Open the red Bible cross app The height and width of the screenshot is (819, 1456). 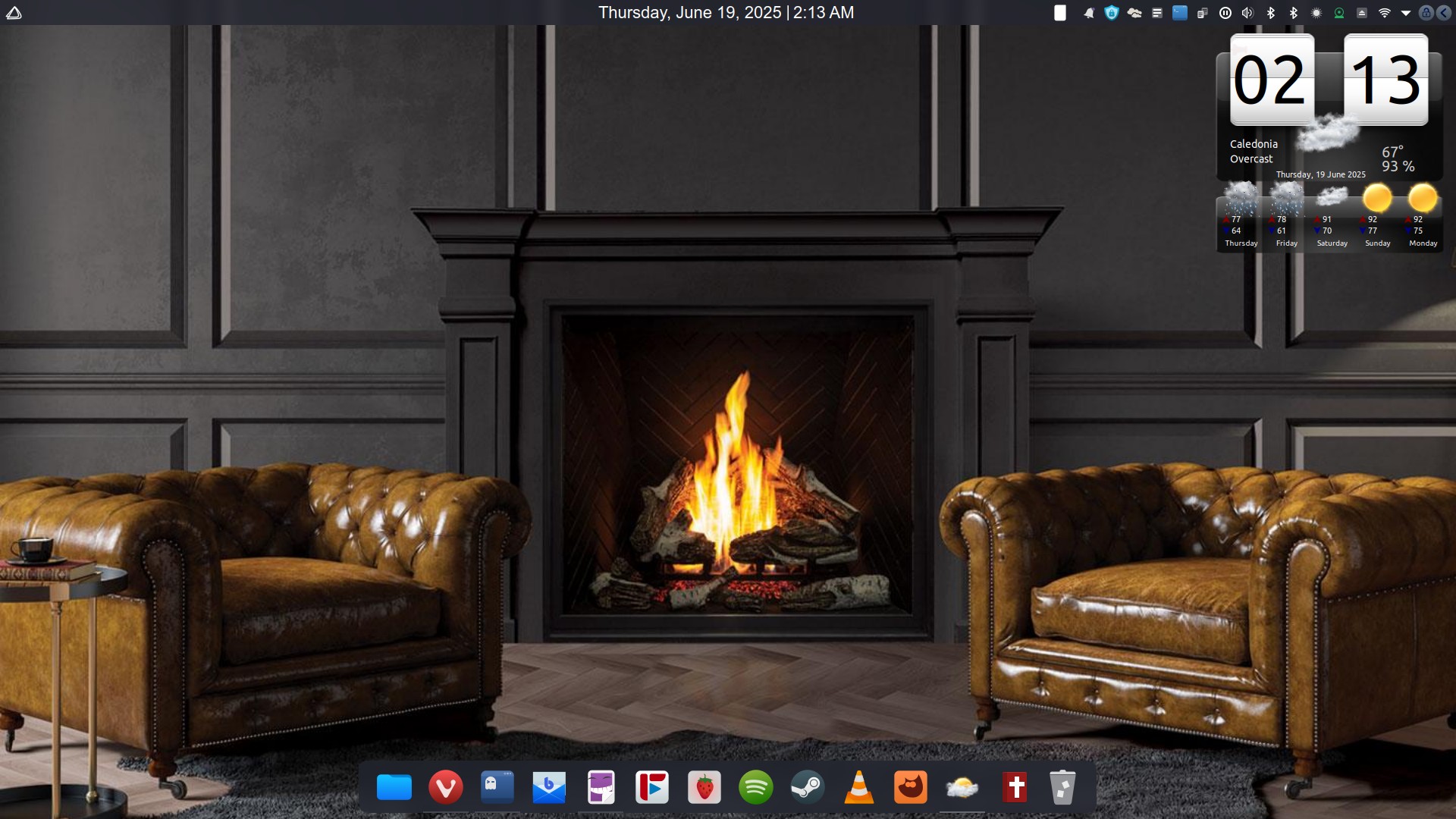pos(1015,787)
